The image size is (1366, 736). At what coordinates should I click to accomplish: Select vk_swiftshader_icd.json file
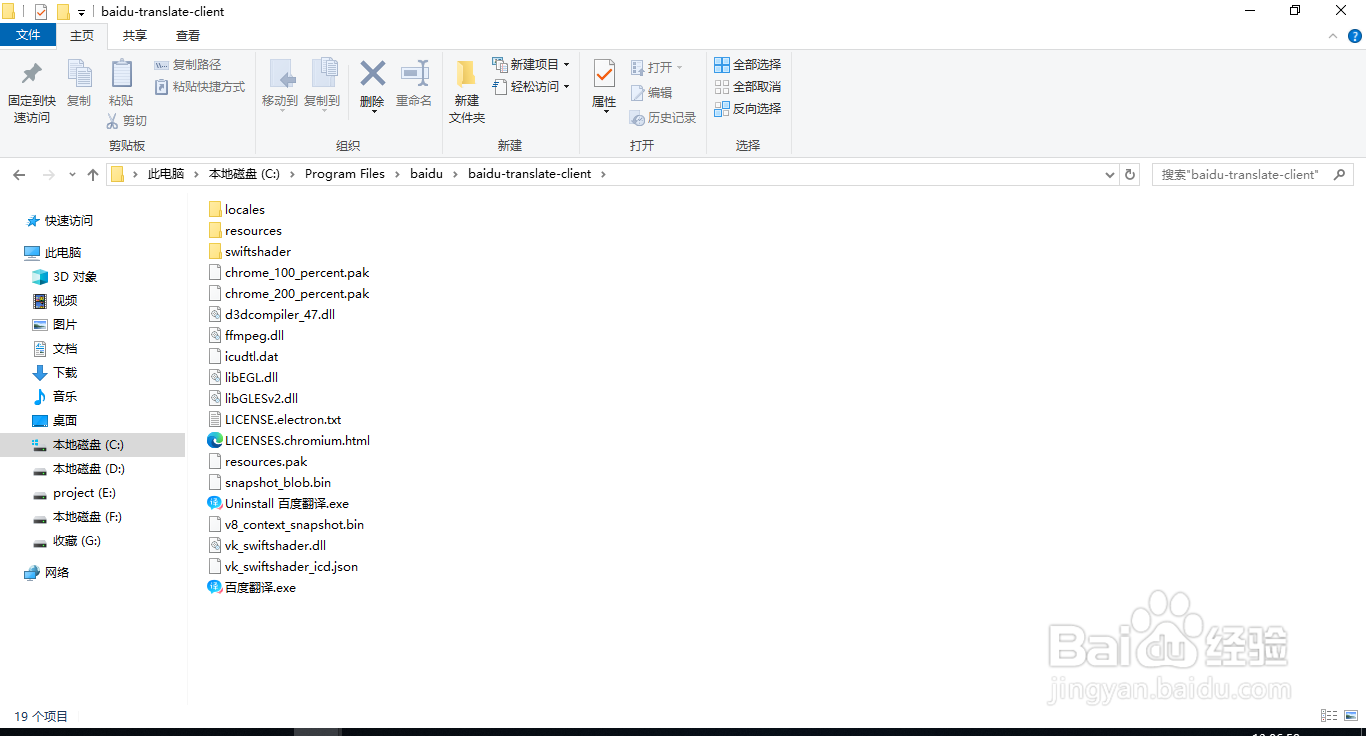click(283, 567)
